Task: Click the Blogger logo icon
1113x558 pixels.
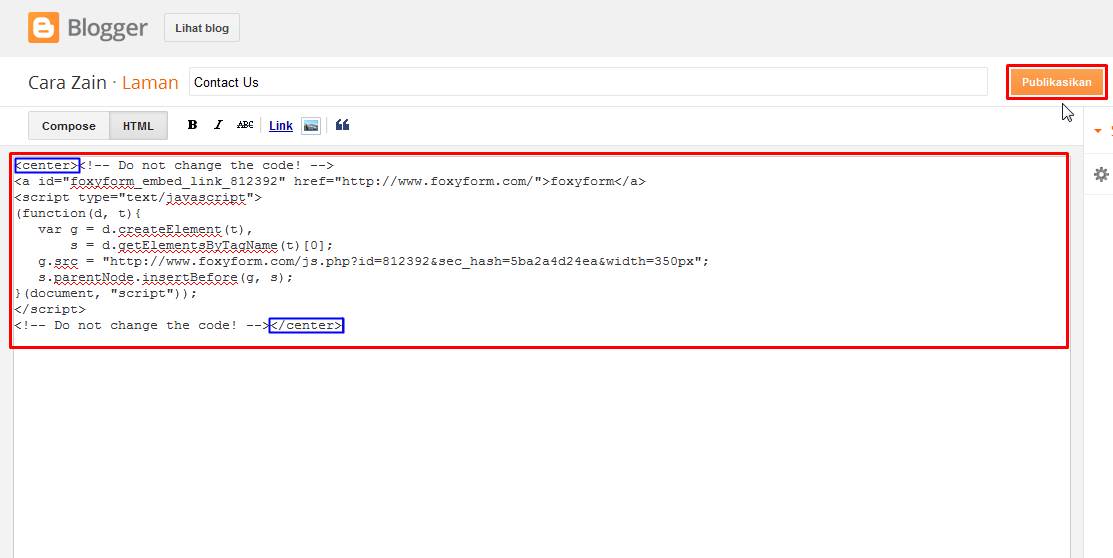Action: point(43,28)
